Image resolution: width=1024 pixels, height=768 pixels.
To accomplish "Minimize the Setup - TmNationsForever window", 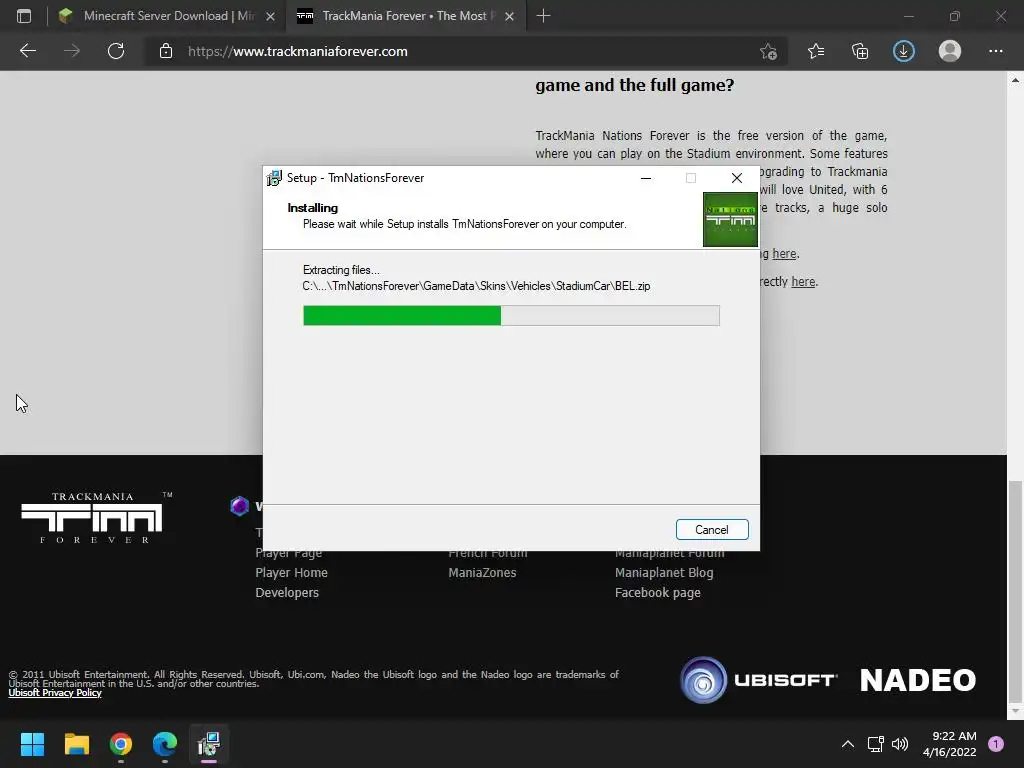I will coord(646,178).
